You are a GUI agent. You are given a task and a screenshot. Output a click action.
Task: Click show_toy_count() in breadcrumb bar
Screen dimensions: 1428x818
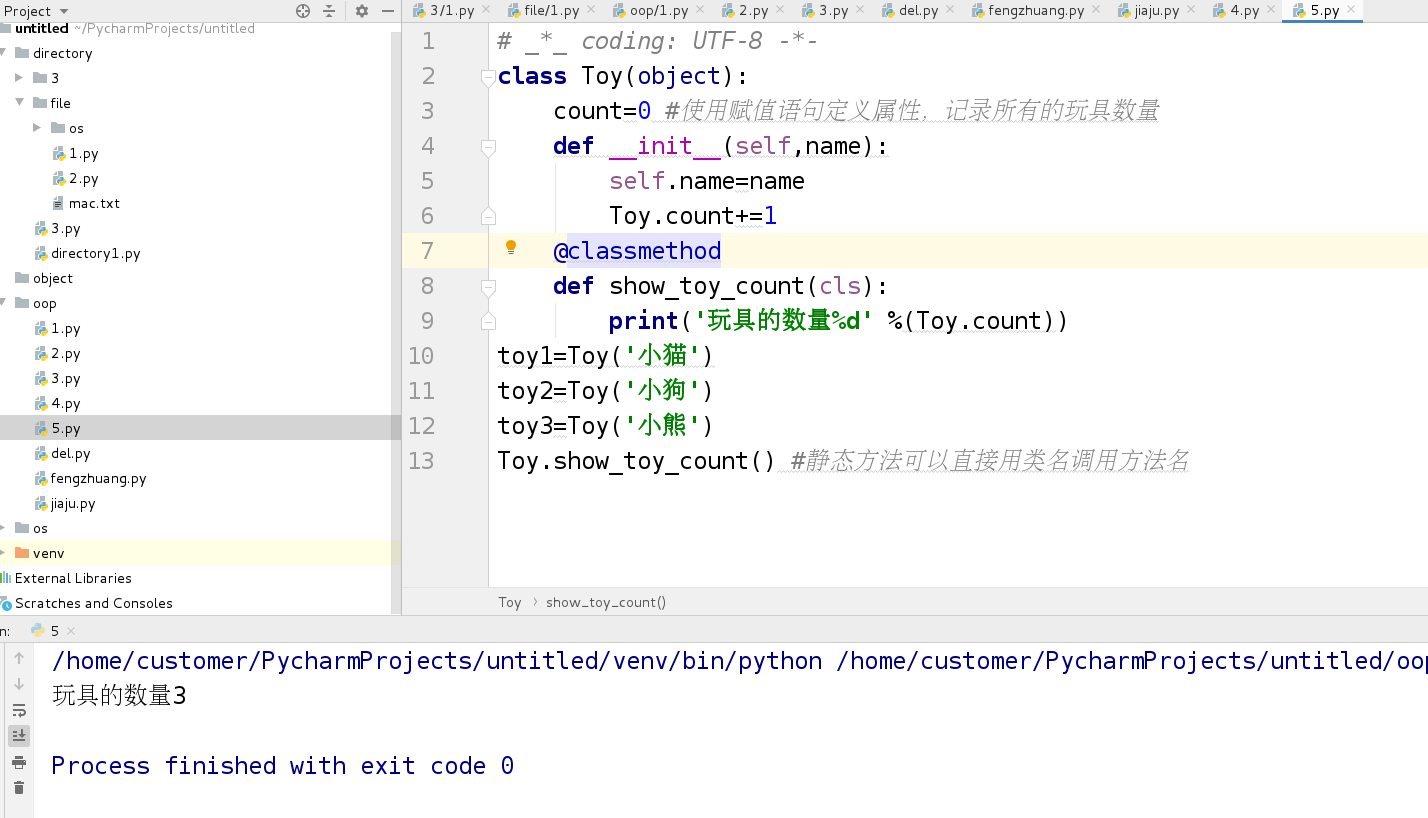coord(606,602)
